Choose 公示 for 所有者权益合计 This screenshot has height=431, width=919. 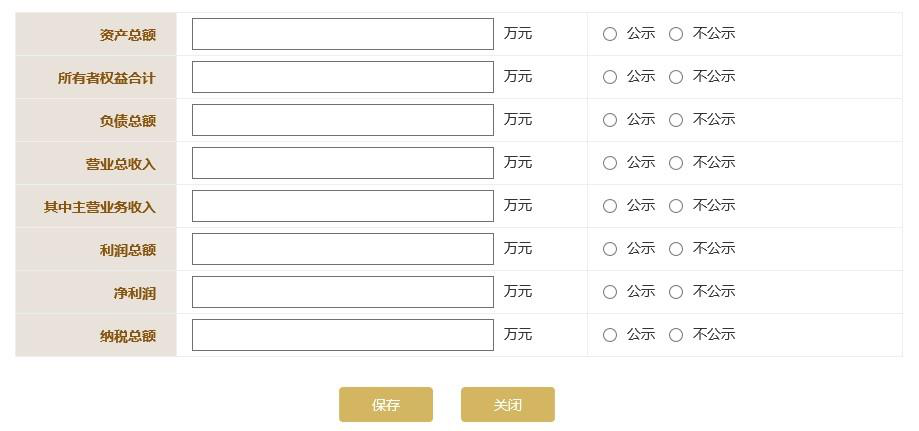tap(610, 77)
